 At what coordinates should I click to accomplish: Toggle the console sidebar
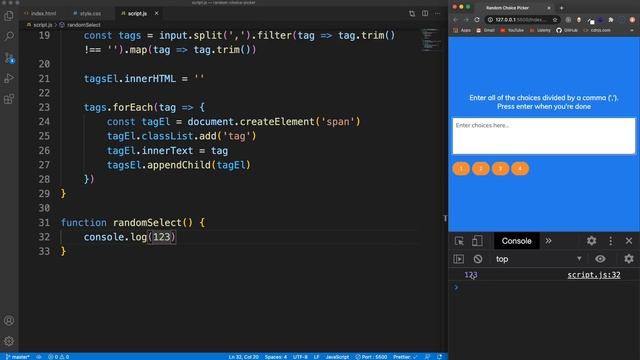point(459,259)
